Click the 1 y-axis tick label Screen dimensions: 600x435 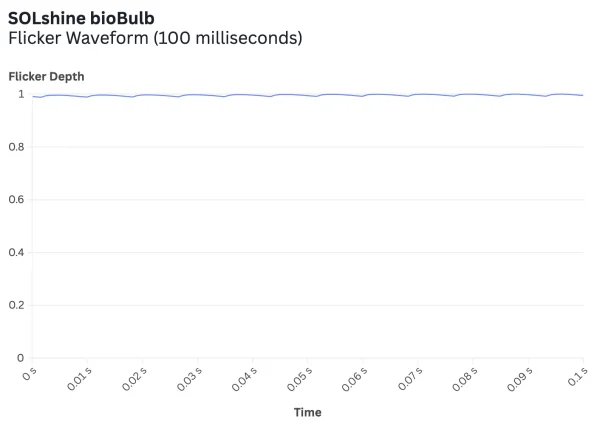[x=20, y=94]
